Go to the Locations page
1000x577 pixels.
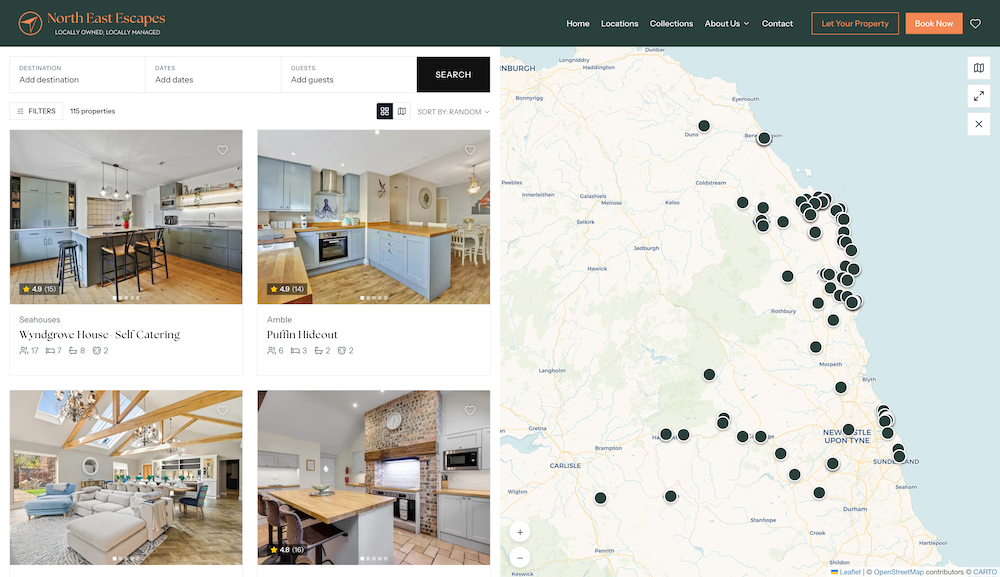click(619, 24)
